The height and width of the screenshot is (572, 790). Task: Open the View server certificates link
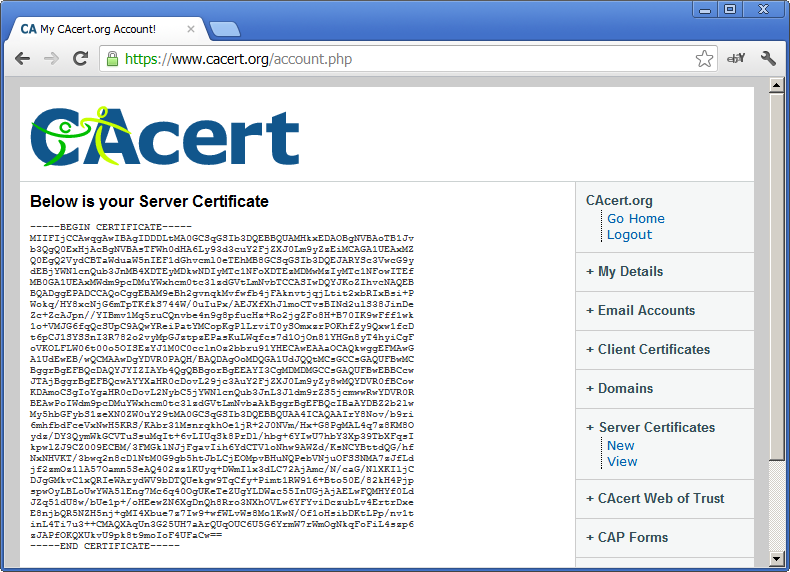(x=622, y=462)
